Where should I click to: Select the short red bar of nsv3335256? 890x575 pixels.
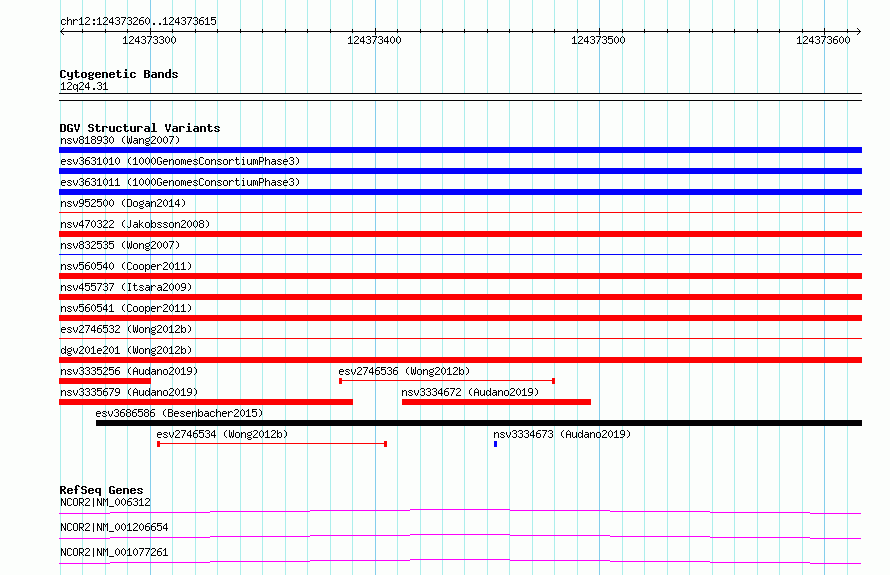tap(105, 381)
